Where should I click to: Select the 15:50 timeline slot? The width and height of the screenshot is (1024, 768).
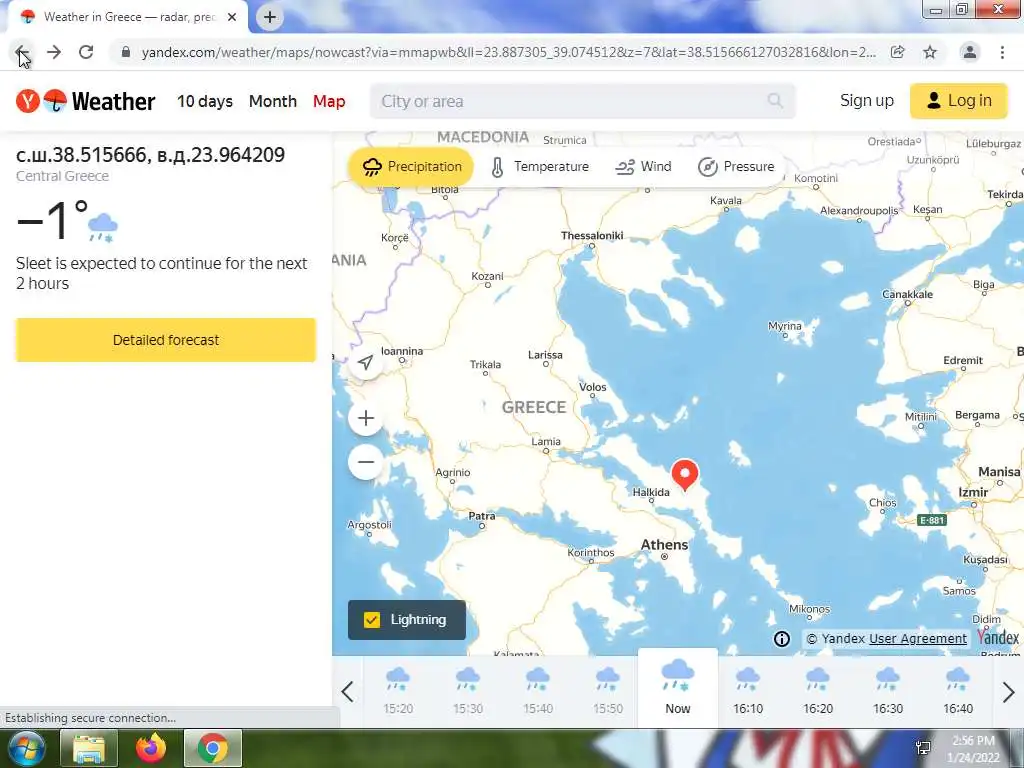[607, 691]
